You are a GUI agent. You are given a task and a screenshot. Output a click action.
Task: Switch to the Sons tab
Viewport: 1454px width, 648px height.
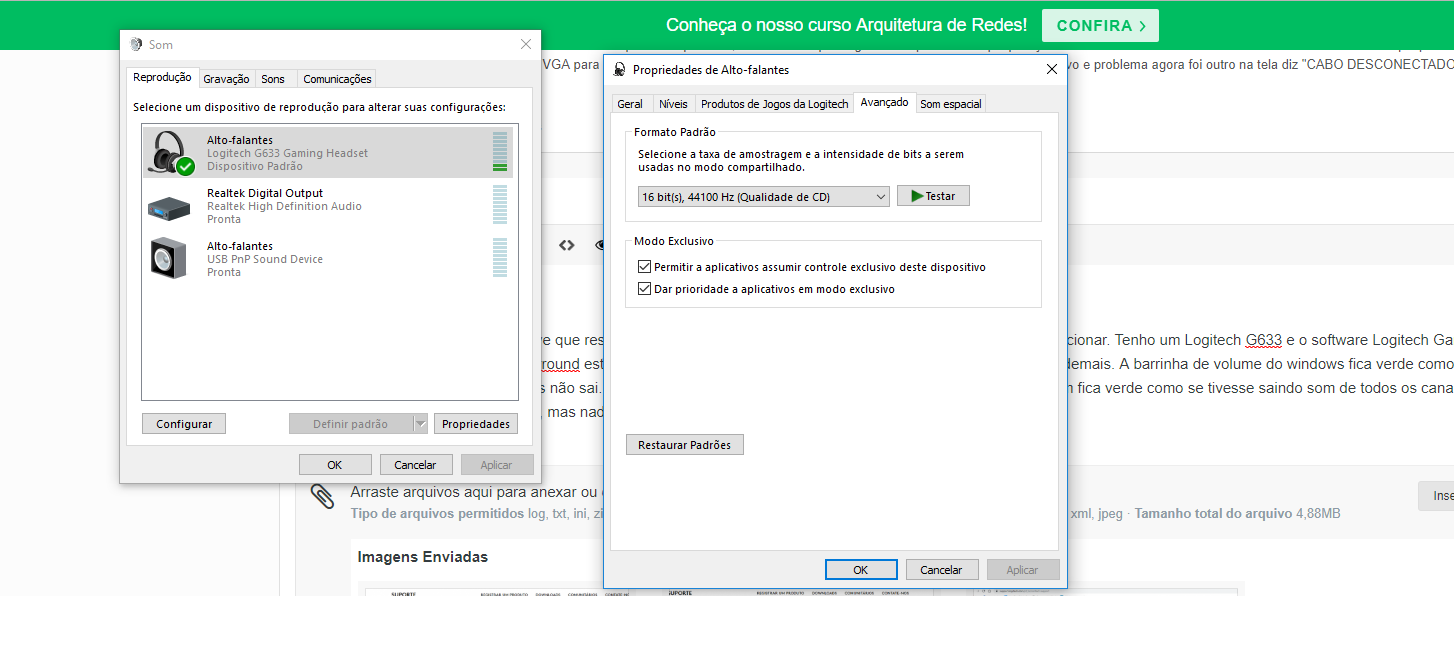pyautogui.click(x=273, y=79)
